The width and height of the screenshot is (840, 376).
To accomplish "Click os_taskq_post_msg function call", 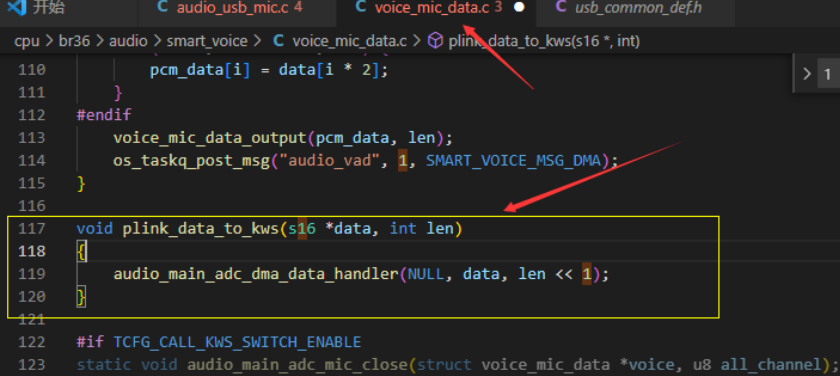I will pyautogui.click(x=191, y=160).
